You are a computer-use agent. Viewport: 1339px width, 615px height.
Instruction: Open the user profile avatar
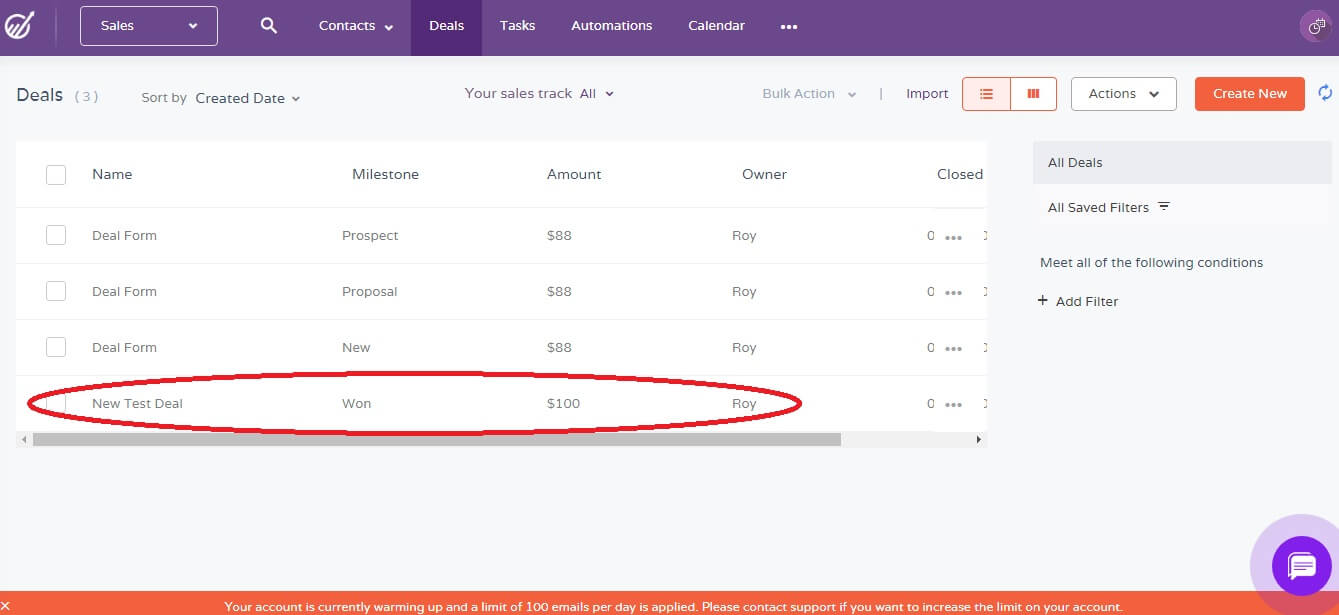[x=1316, y=26]
